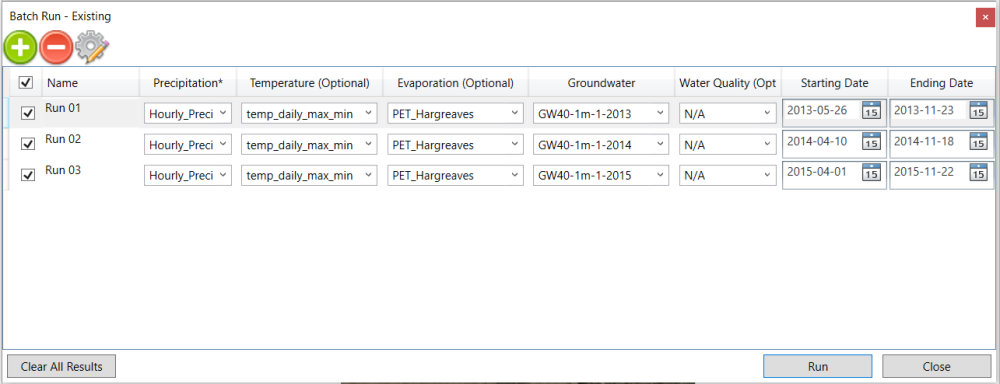Screen dimensions: 1000x384
Task: Open Run 03 Precipitation dropdown
Action: point(188,175)
